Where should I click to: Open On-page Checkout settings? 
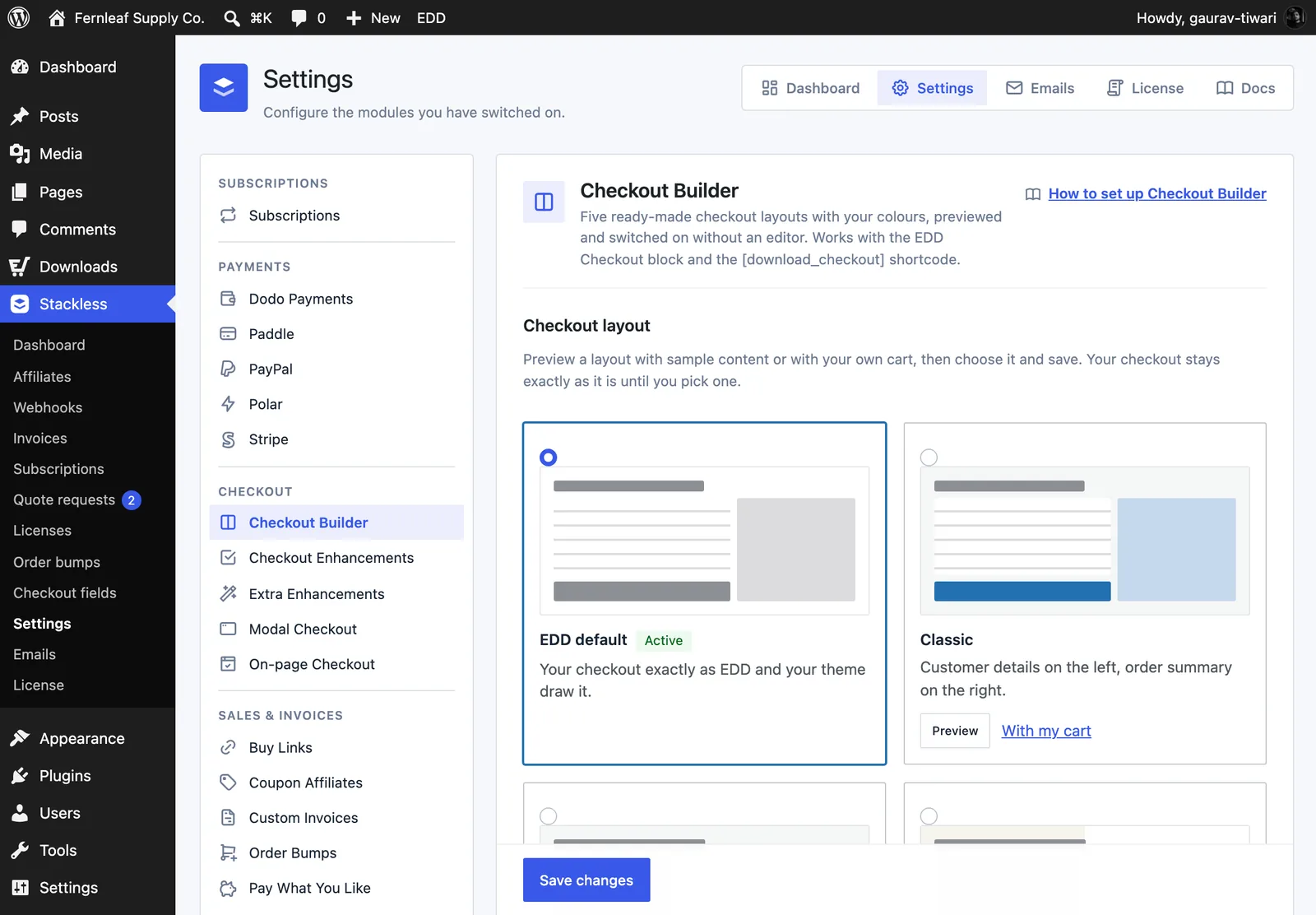336,664
